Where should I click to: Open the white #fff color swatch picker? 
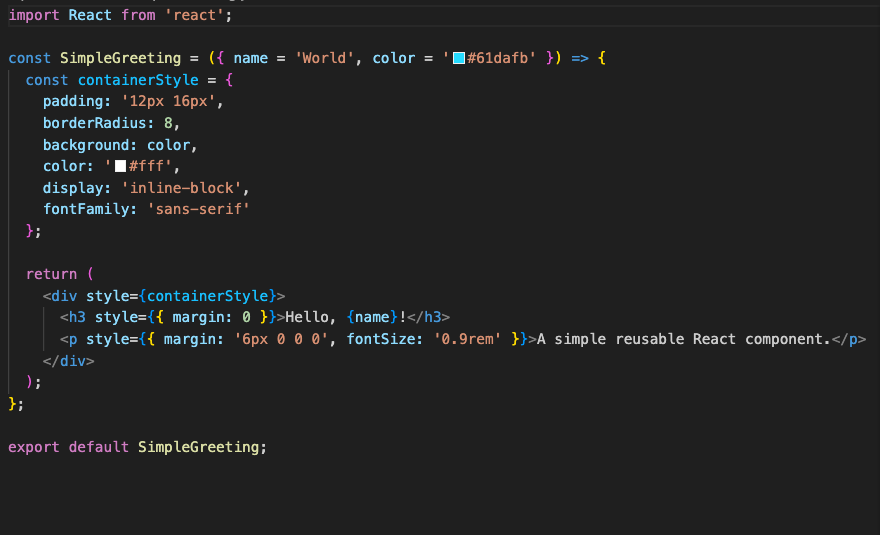point(120,167)
